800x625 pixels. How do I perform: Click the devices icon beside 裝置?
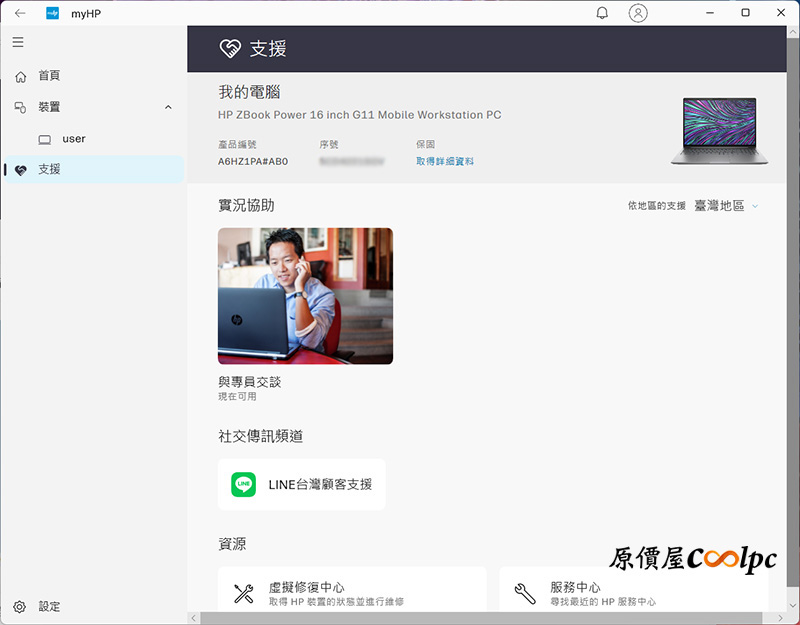click(x=20, y=108)
